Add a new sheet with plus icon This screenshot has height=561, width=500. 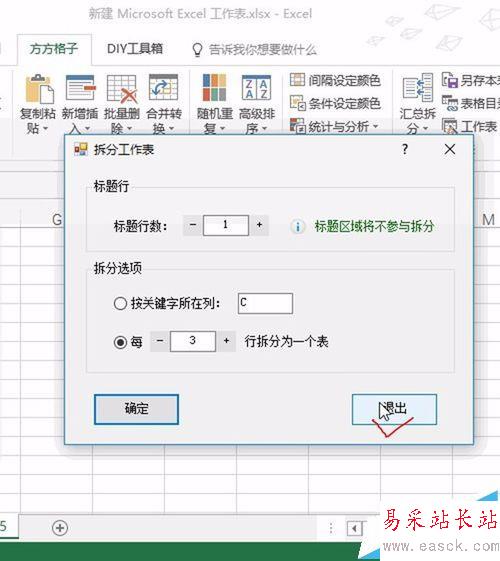[60, 527]
